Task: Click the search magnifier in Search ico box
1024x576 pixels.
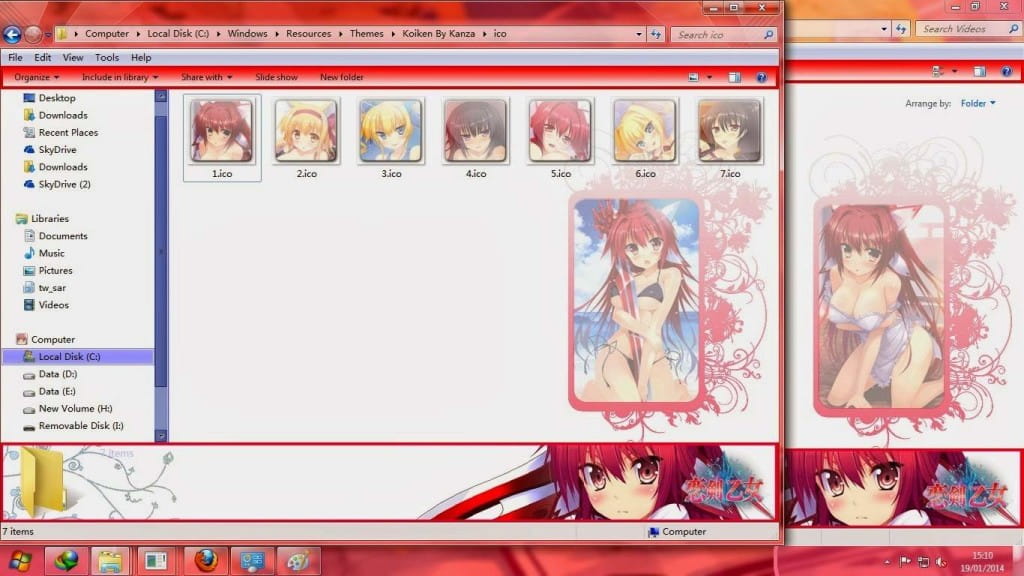Action: pyautogui.click(x=768, y=35)
